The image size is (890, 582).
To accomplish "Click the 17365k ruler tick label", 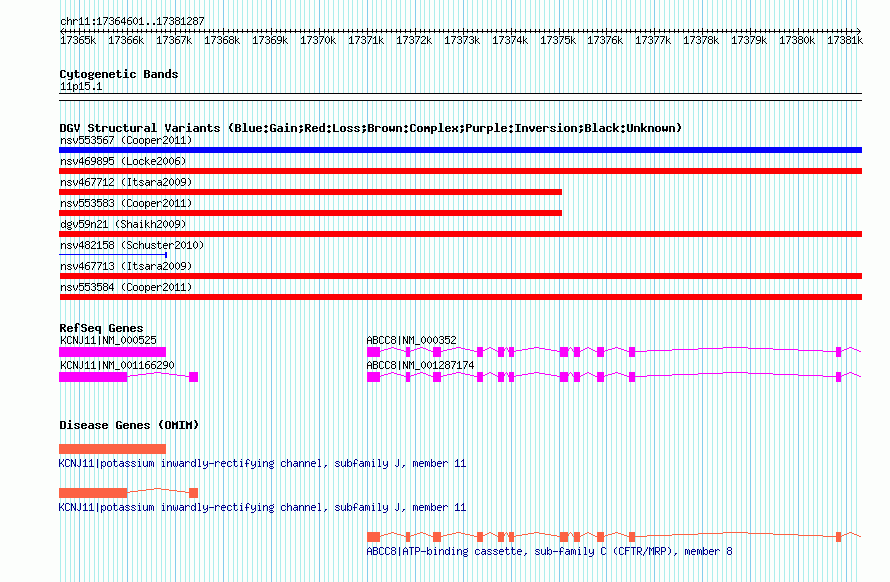I will pyautogui.click(x=78, y=40).
